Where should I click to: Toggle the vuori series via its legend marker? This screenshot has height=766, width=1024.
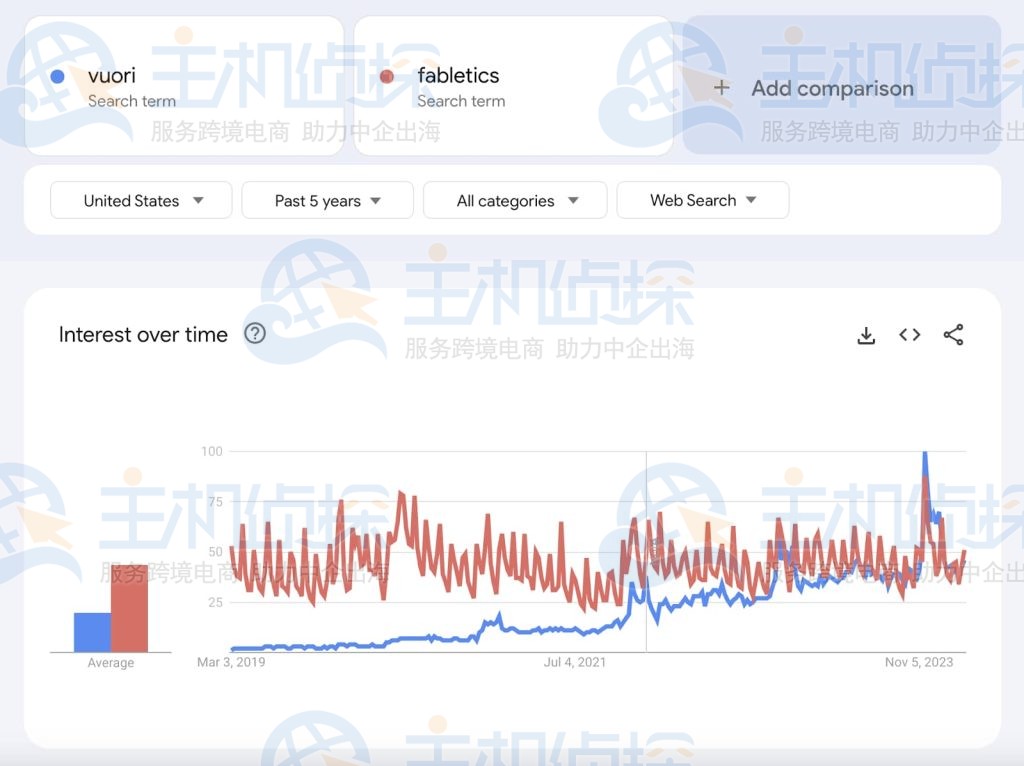(x=57, y=76)
